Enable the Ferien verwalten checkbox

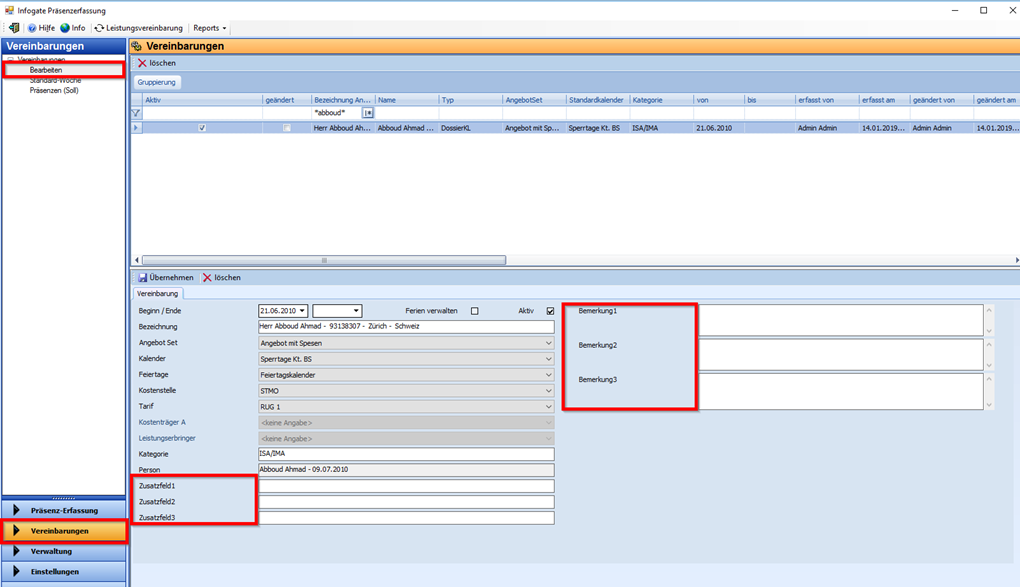click(x=475, y=311)
